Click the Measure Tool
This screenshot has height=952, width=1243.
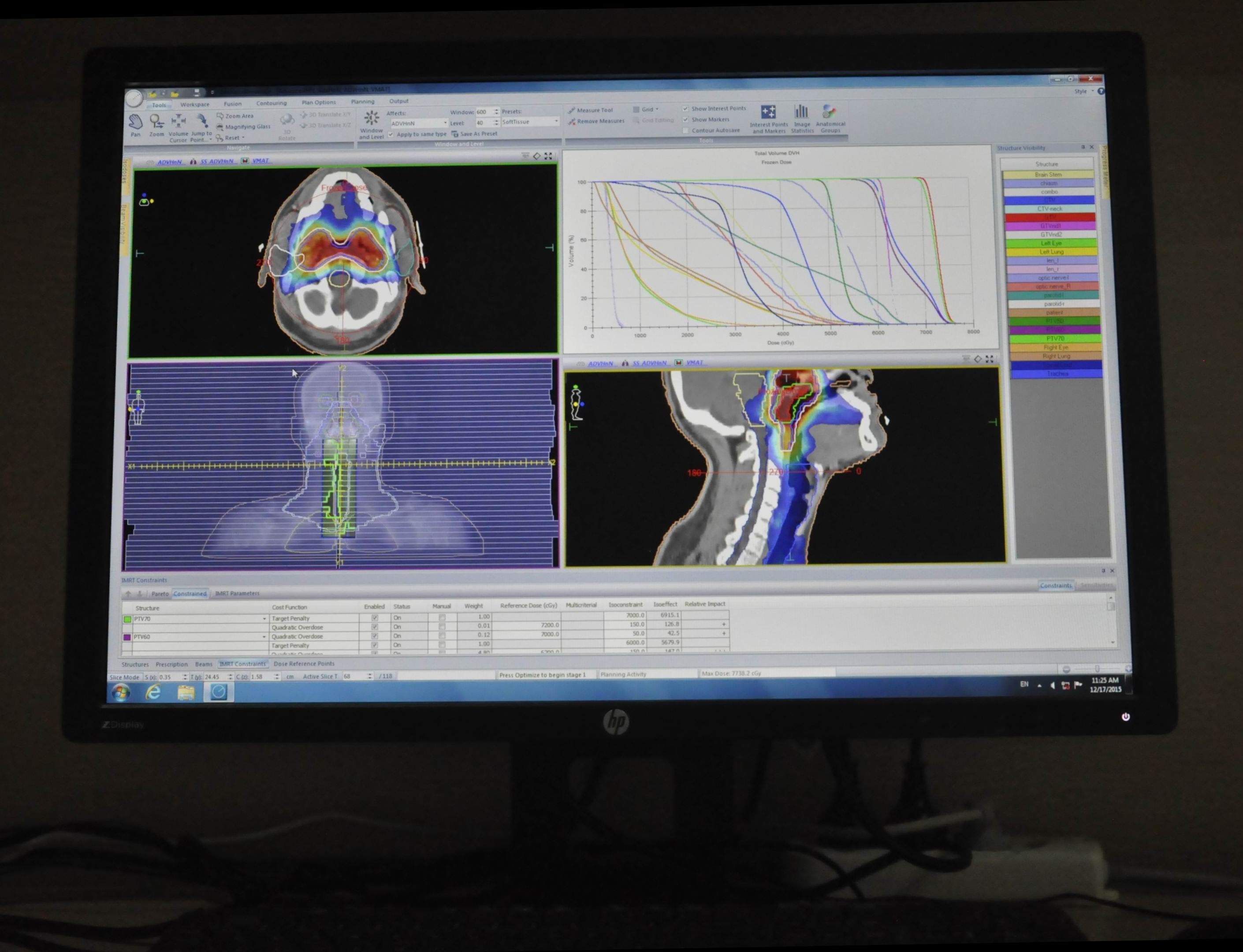pos(594,110)
